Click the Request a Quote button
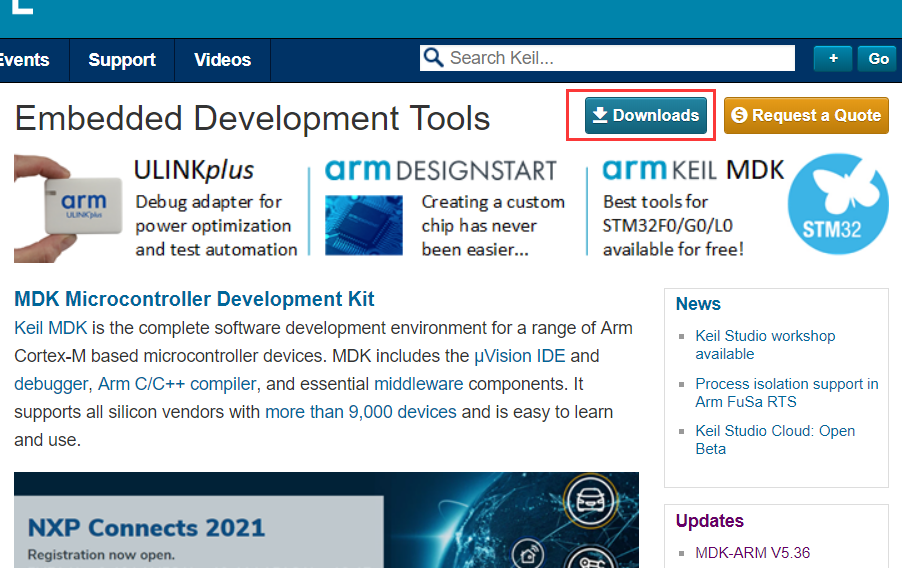This screenshot has height=568, width=902. (x=806, y=115)
